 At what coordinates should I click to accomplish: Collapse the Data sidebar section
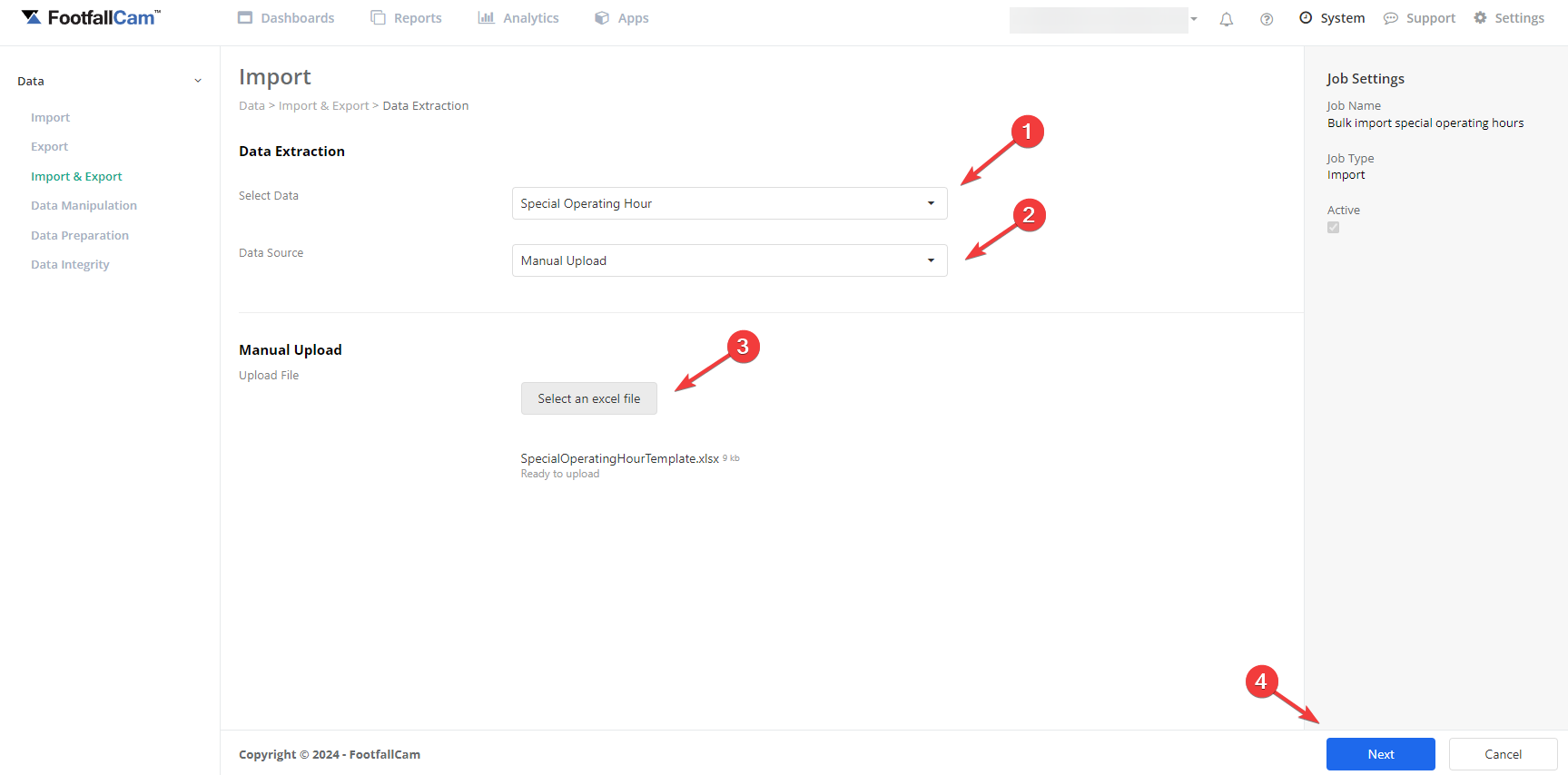[198, 81]
